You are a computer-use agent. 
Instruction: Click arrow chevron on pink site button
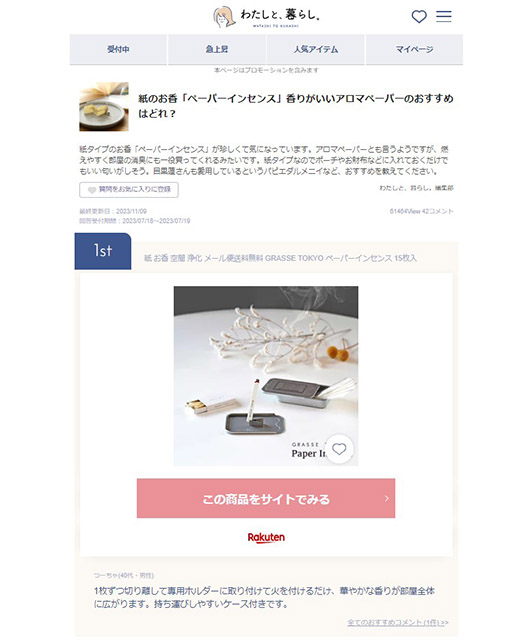(x=386, y=498)
